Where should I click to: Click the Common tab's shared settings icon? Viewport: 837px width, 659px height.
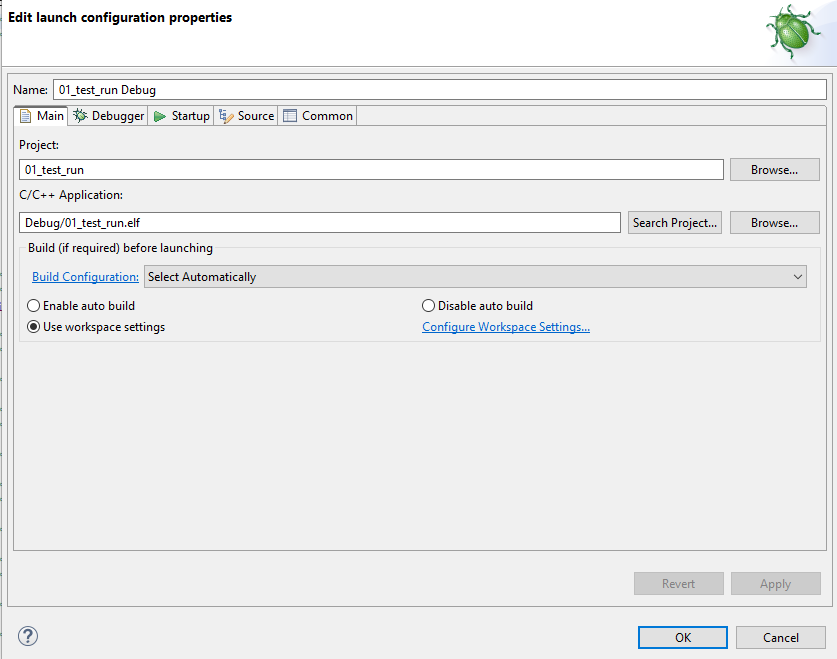point(288,115)
